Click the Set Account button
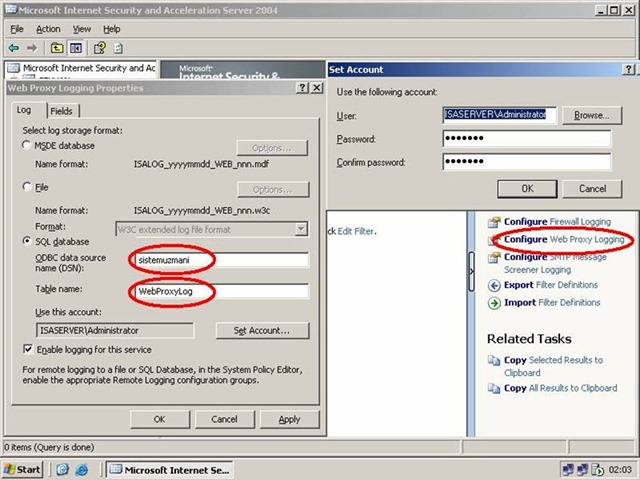Screen dimensions: 640x480 pos(262,331)
